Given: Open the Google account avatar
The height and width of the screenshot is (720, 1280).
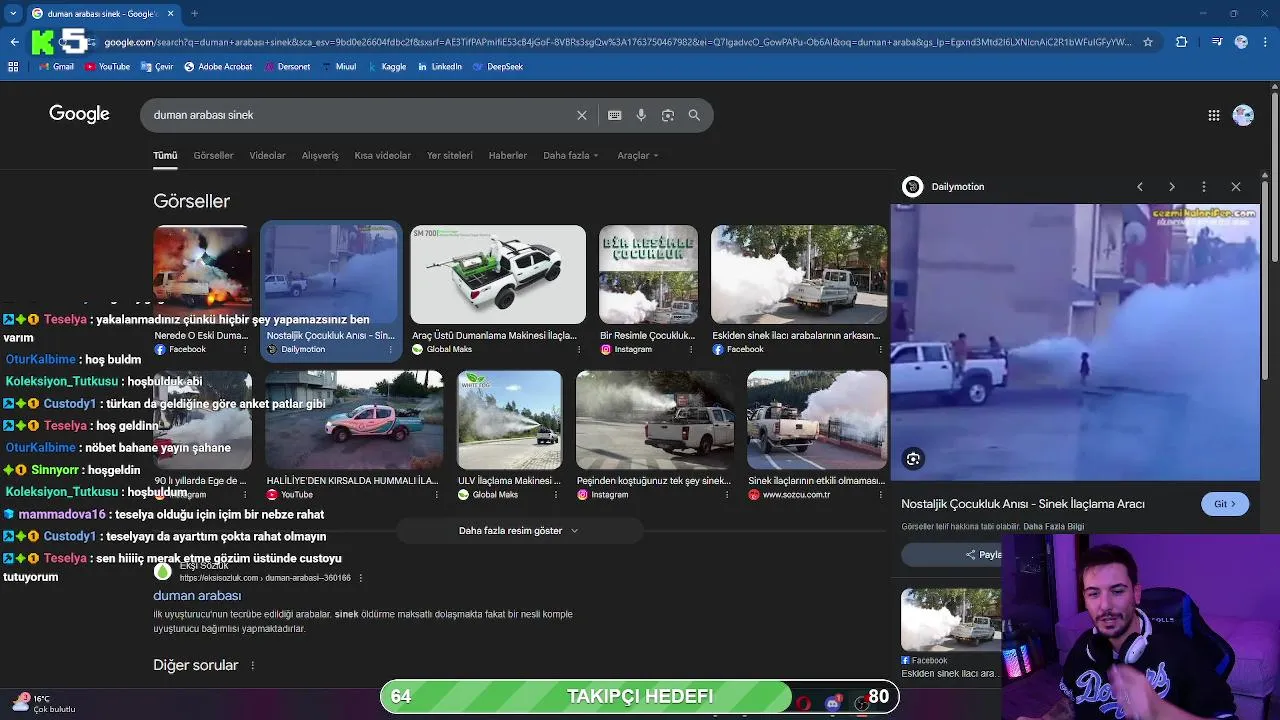Looking at the screenshot, I should coord(1243,115).
